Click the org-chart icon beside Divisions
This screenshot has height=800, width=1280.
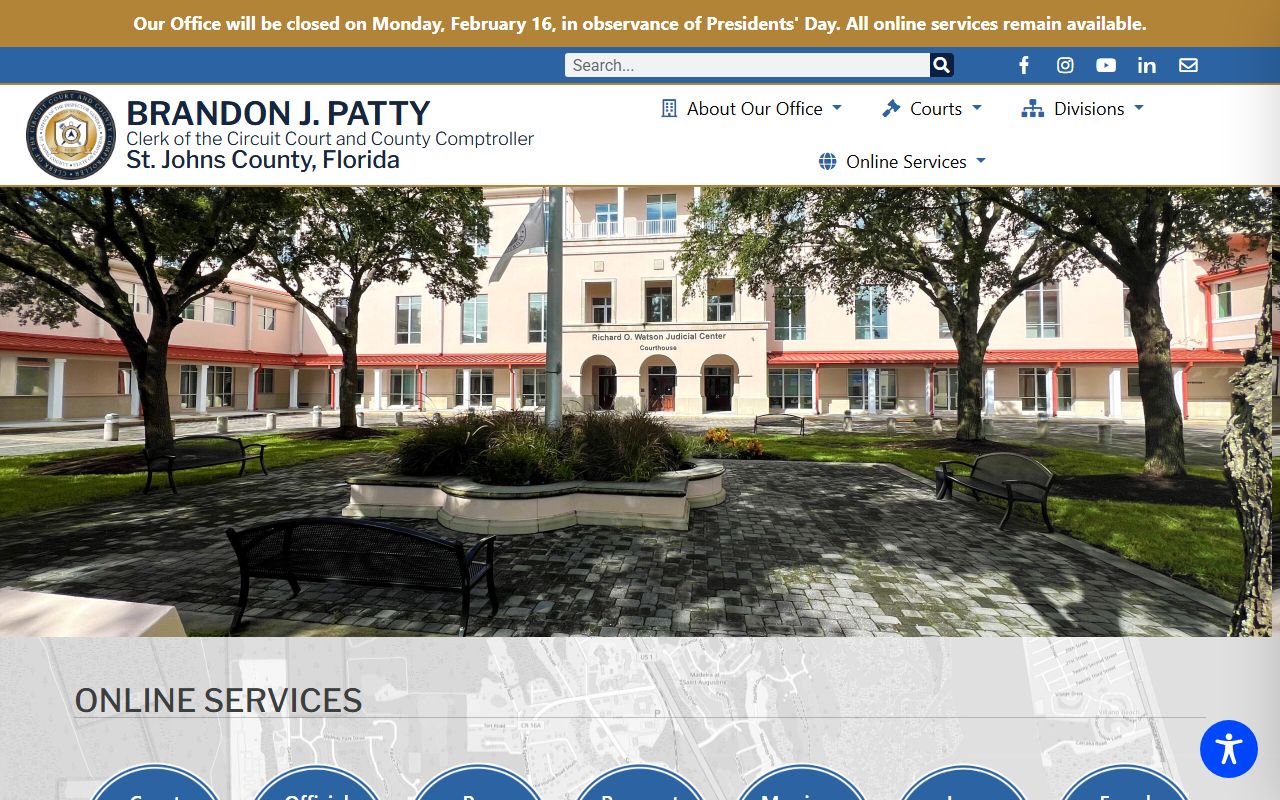pos(1032,108)
